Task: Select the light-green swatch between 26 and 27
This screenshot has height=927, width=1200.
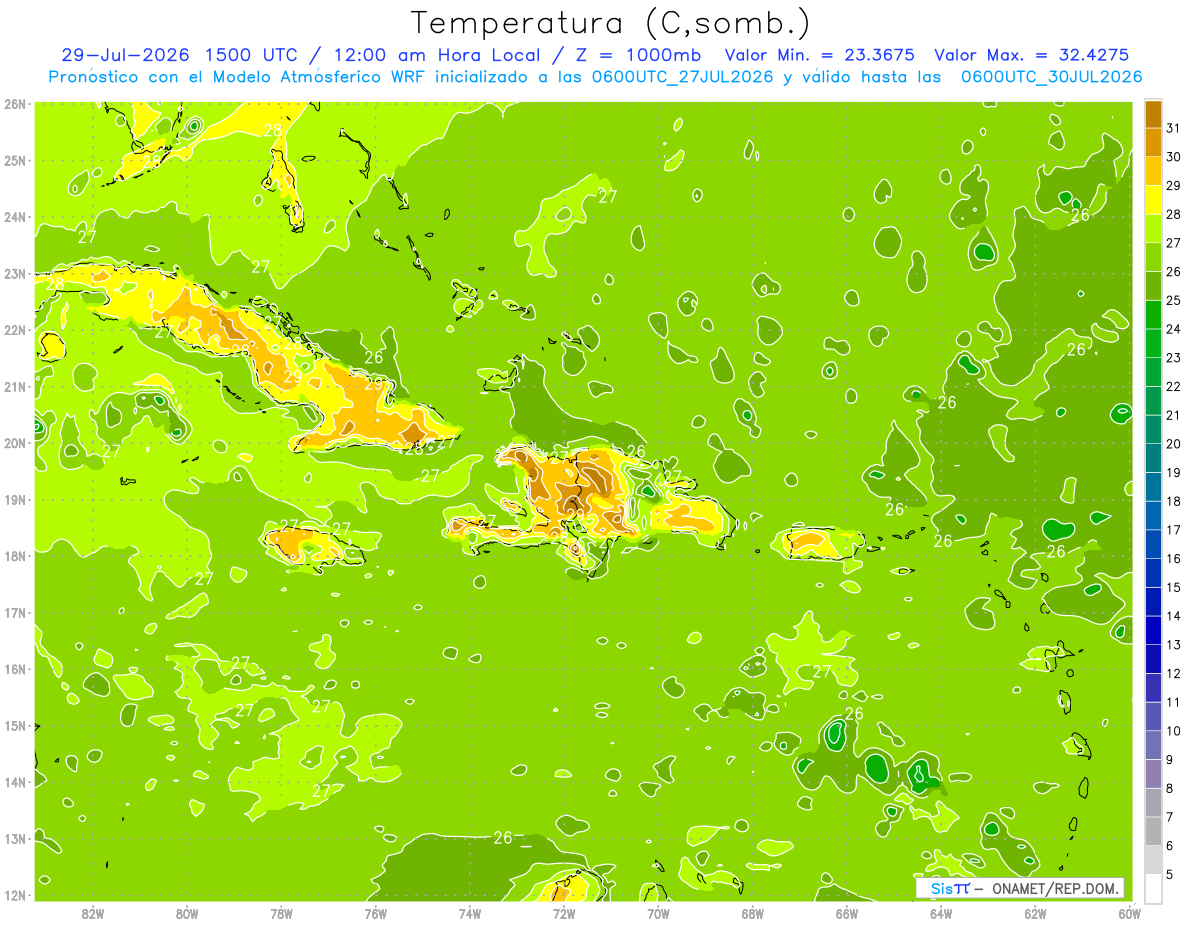Action: 1153,257
